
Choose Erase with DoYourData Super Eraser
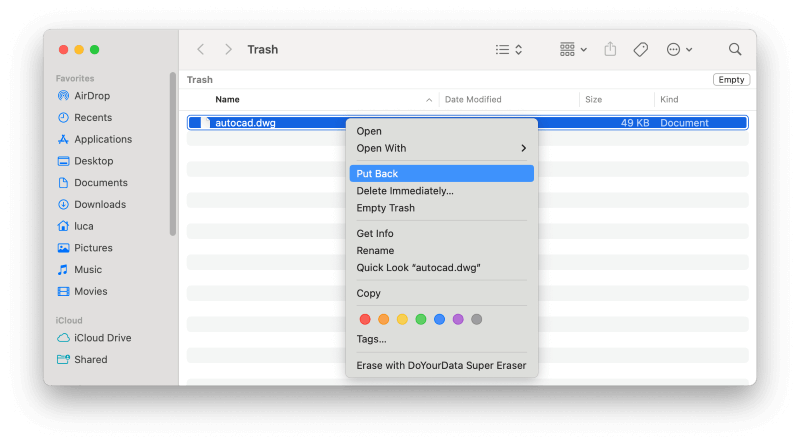point(442,365)
